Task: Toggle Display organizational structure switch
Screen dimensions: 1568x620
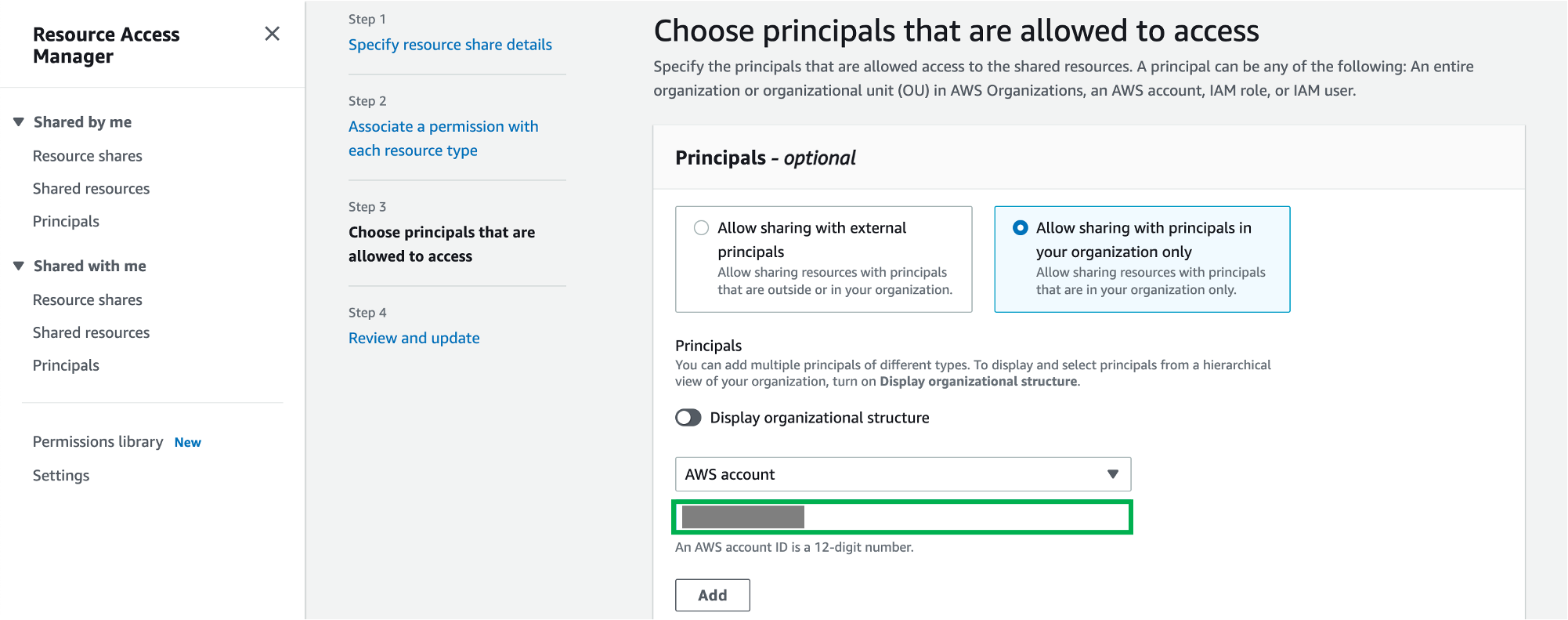Action: (x=688, y=418)
